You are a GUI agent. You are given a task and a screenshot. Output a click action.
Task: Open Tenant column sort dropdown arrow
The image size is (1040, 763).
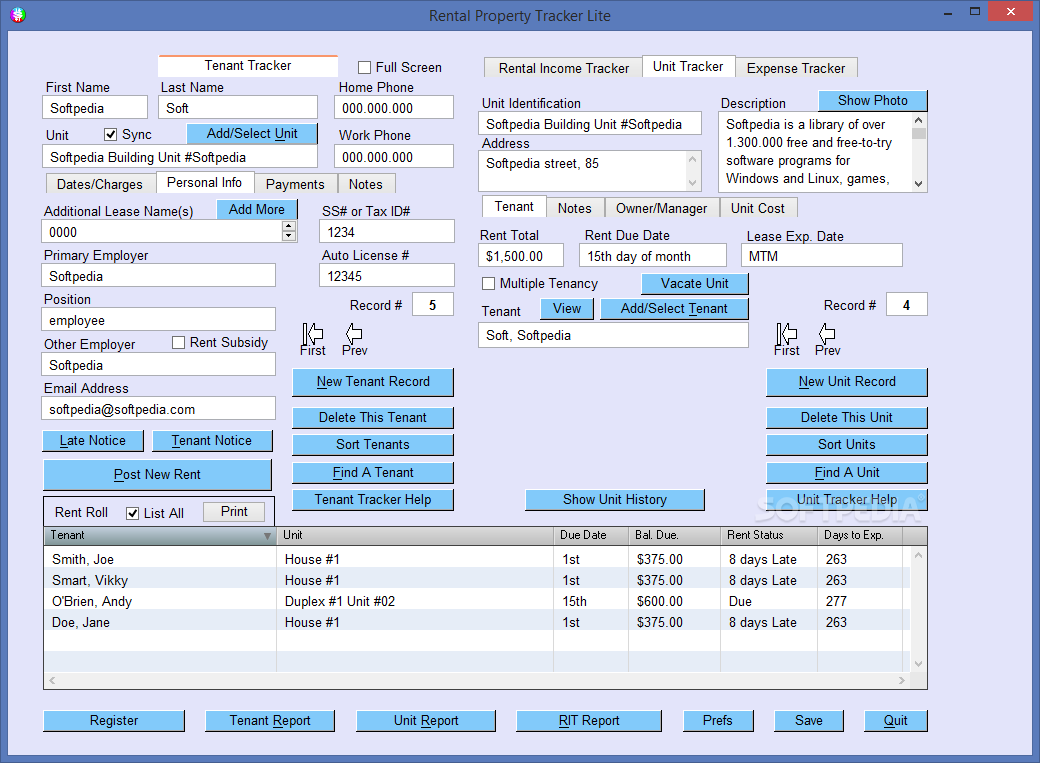267,535
